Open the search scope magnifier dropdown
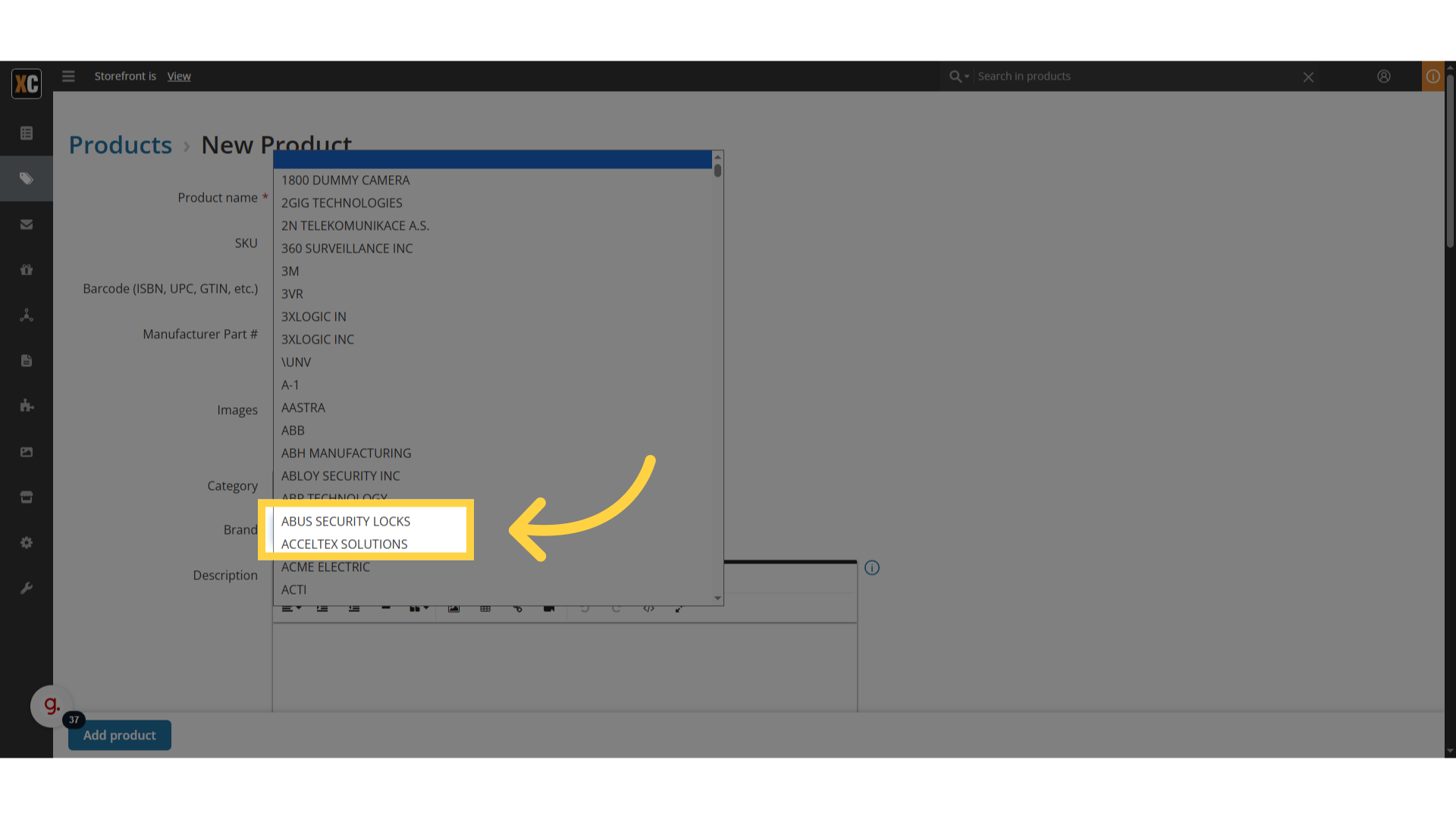Screen dimensions: 1456x819 [x=959, y=77]
